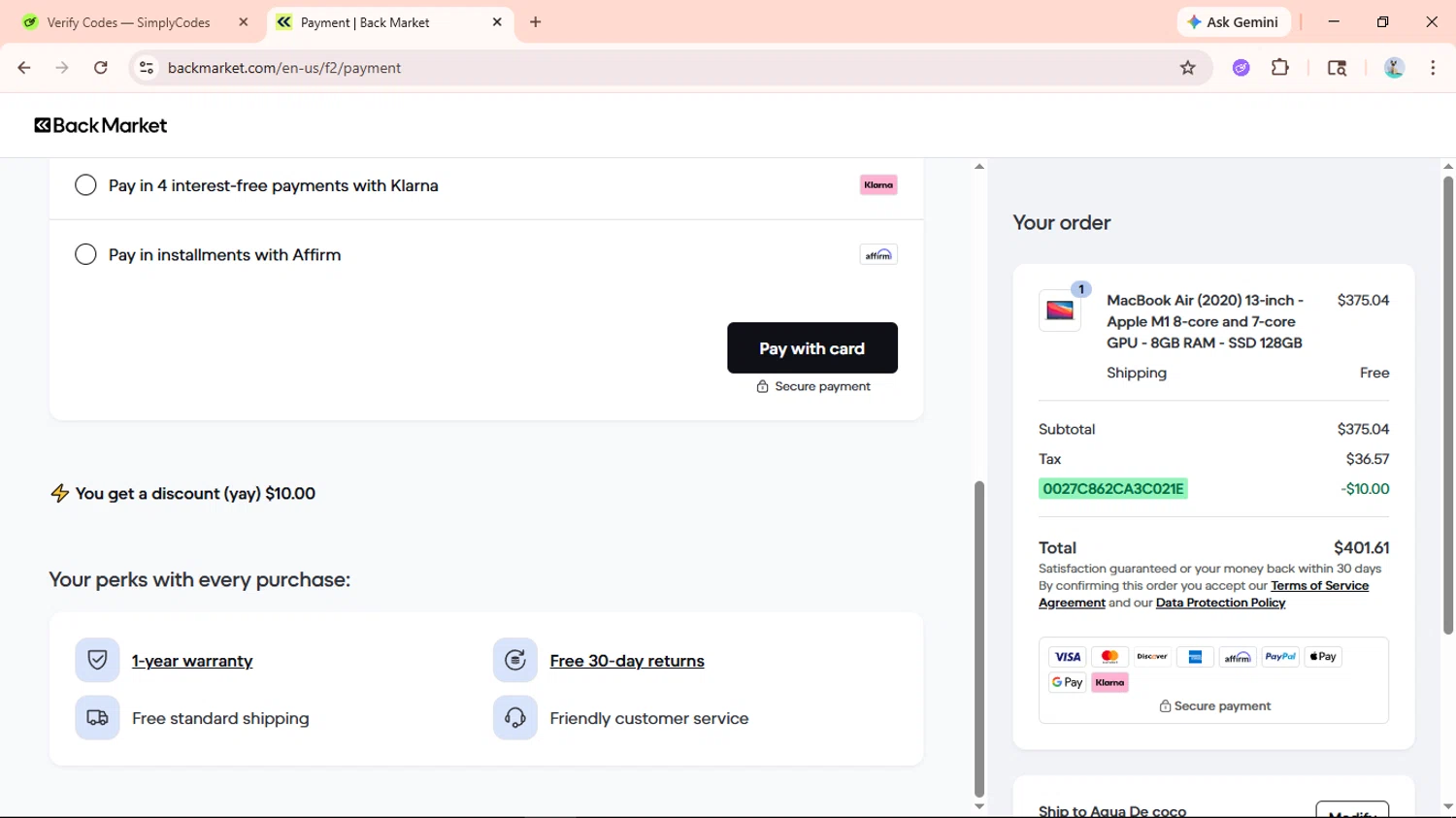The image size is (1456, 818).
Task: Bookmark this page with the star icon
Action: point(1187,68)
